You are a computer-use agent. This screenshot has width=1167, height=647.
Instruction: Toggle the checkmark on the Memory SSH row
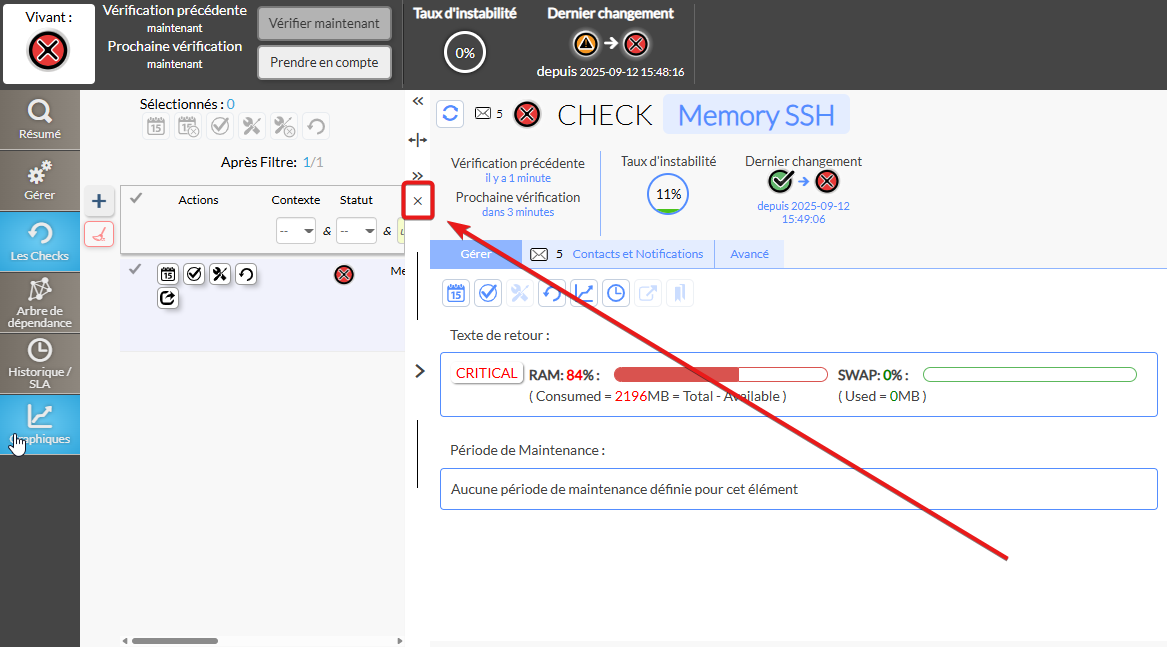coord(136,269)
